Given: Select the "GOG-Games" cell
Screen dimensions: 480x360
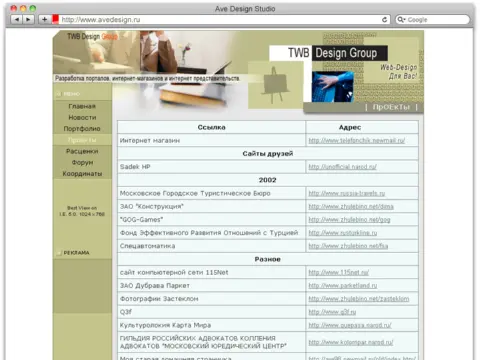Looking at the screenshot, I should click(211, 220).
